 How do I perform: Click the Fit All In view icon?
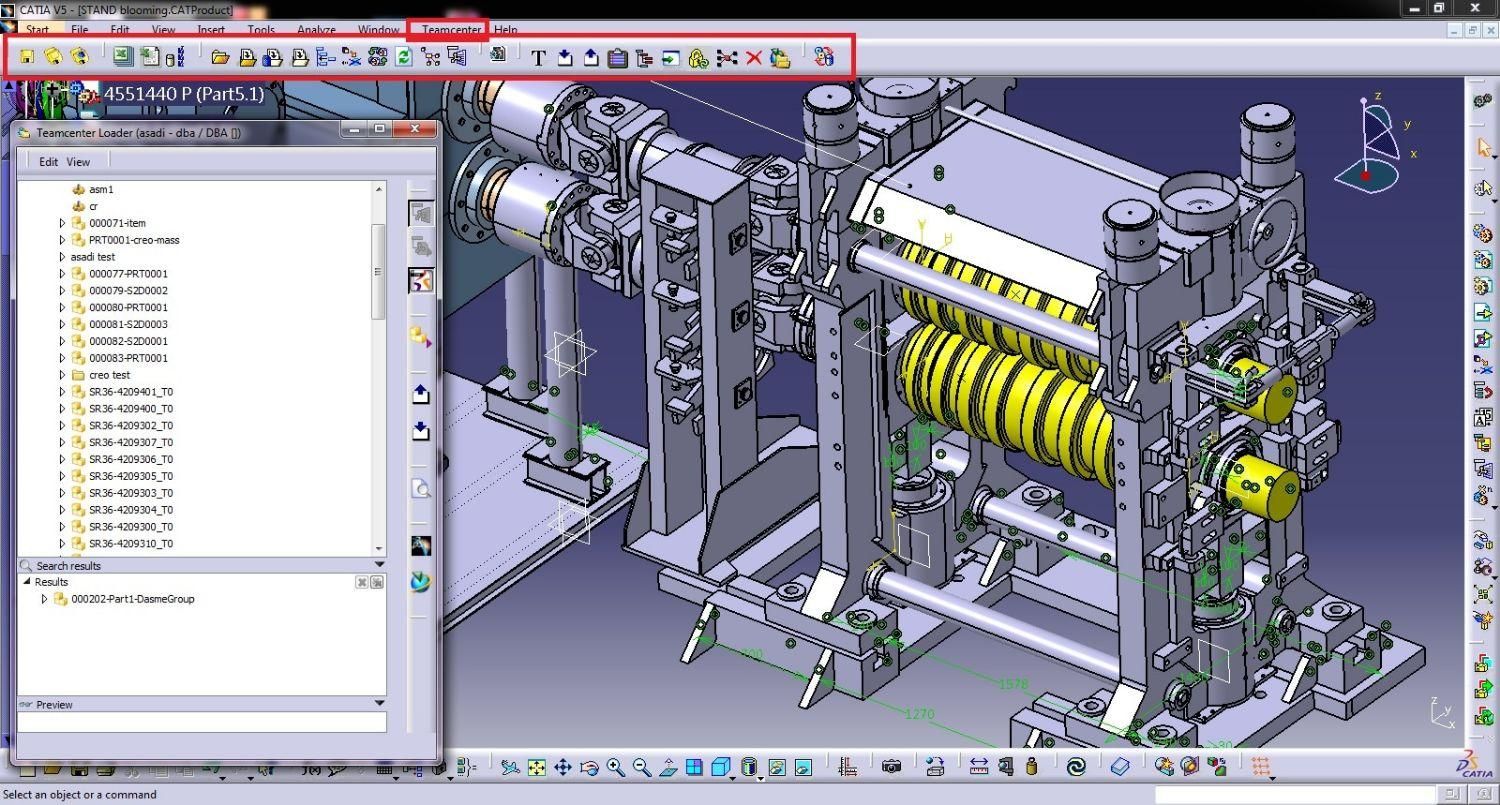point(537,767)
